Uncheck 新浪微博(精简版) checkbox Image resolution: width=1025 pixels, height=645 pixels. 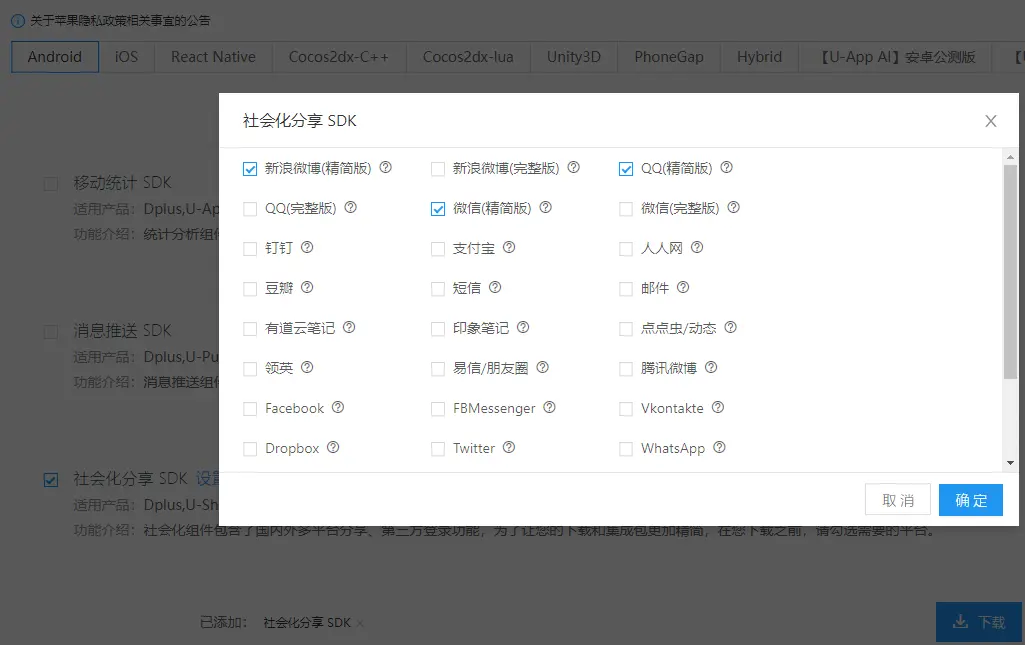250,169
